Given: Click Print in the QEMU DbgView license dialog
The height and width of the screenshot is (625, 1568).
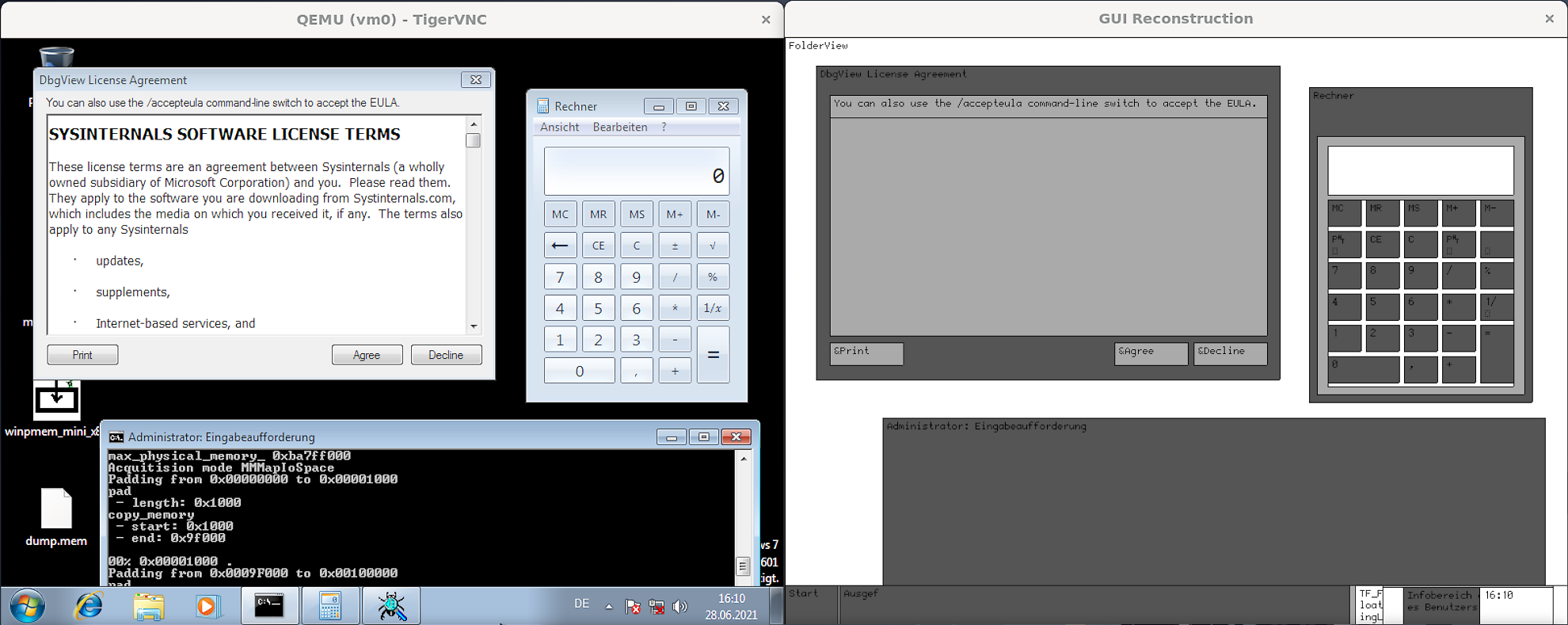Looking at the screenshot, I should (82, 355).
